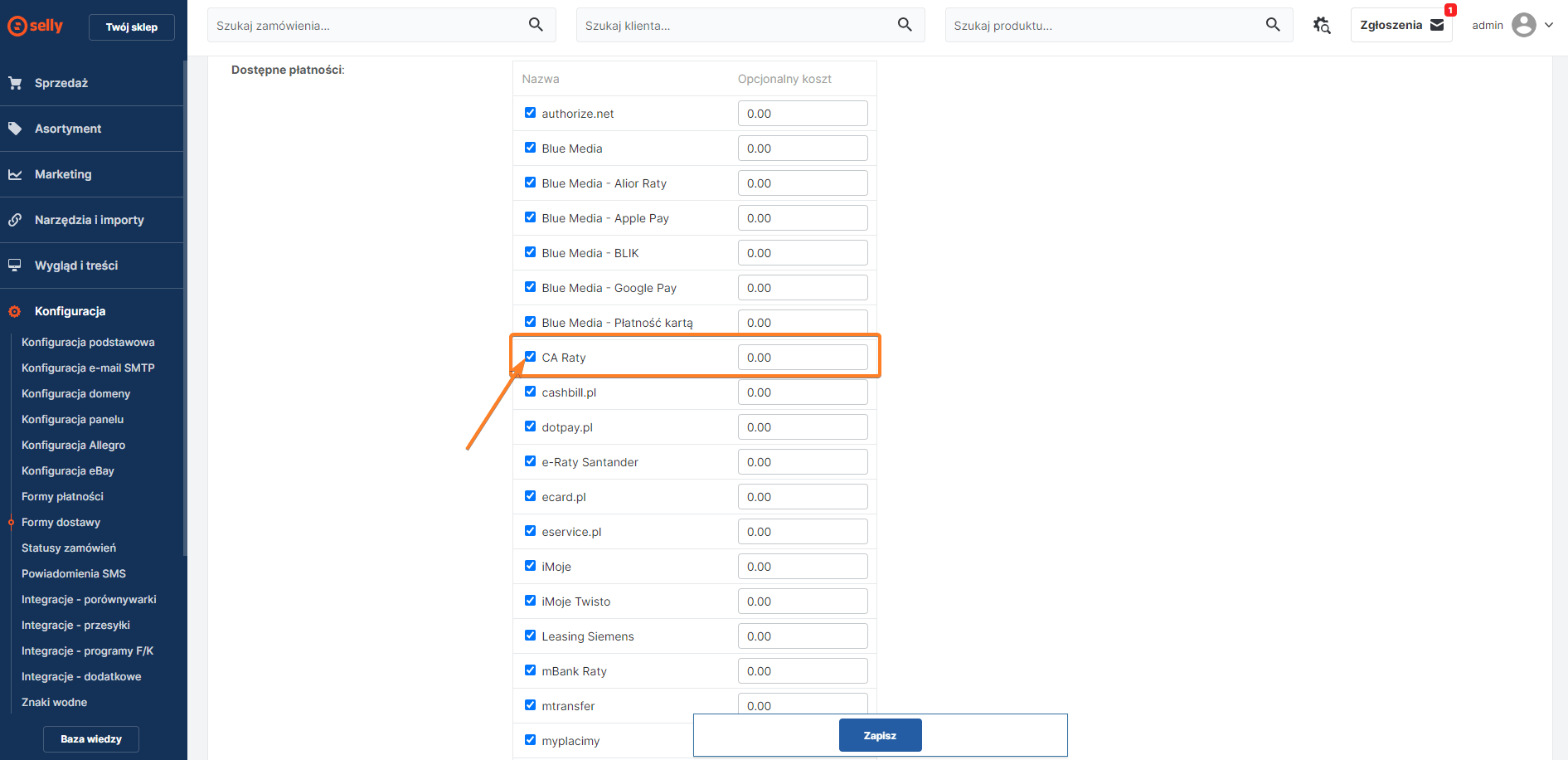
Task: Expand the admin account dropdown chevron
Action: (1549, 25)
